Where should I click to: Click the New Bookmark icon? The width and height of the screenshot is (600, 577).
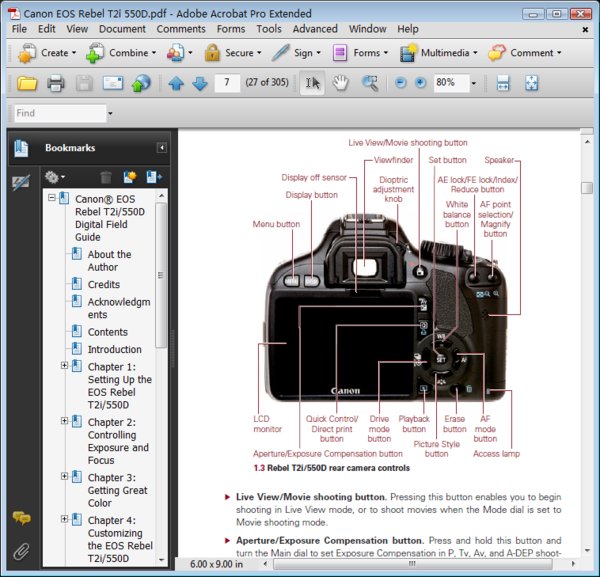click(x=129, y=177)
